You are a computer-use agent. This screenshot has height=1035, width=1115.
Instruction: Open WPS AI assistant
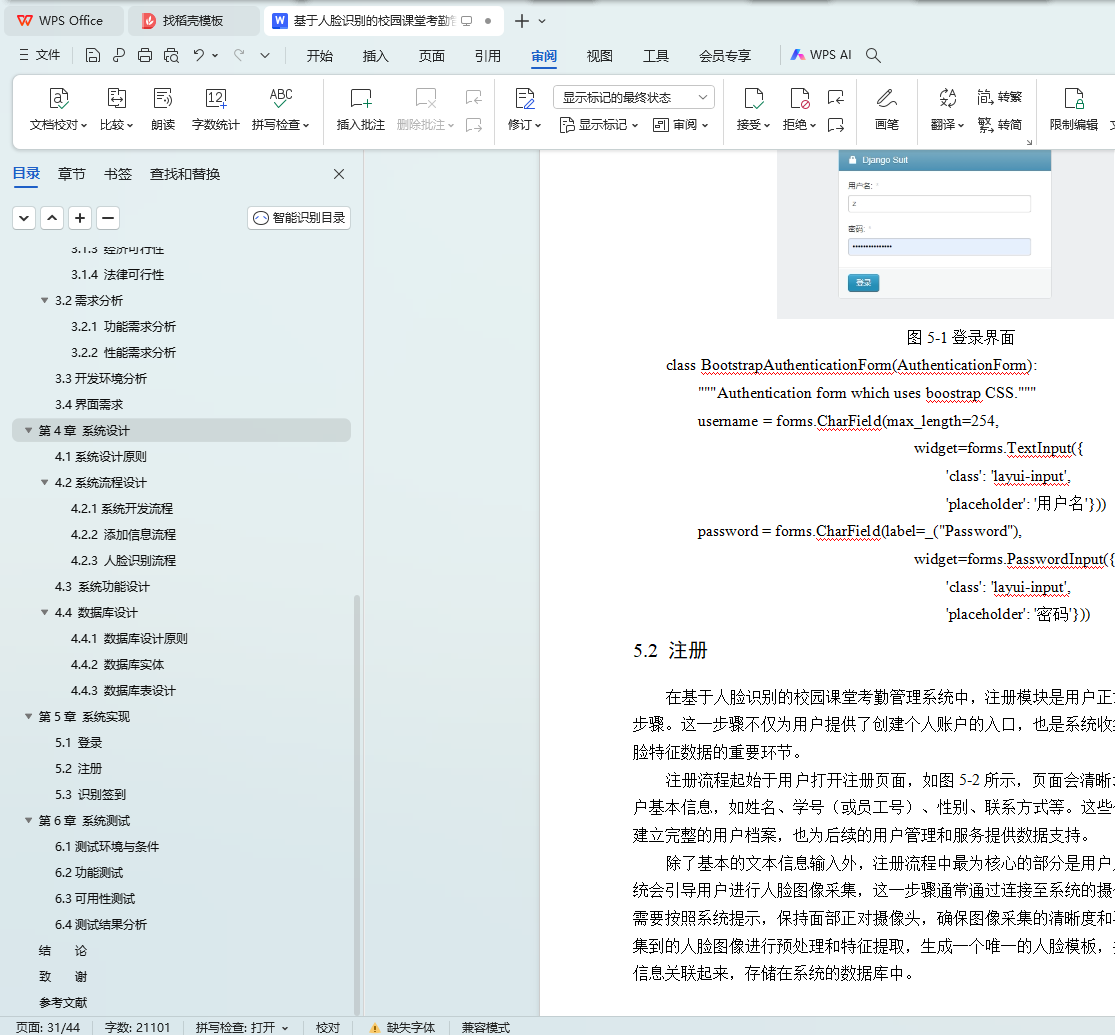point(821,55)
